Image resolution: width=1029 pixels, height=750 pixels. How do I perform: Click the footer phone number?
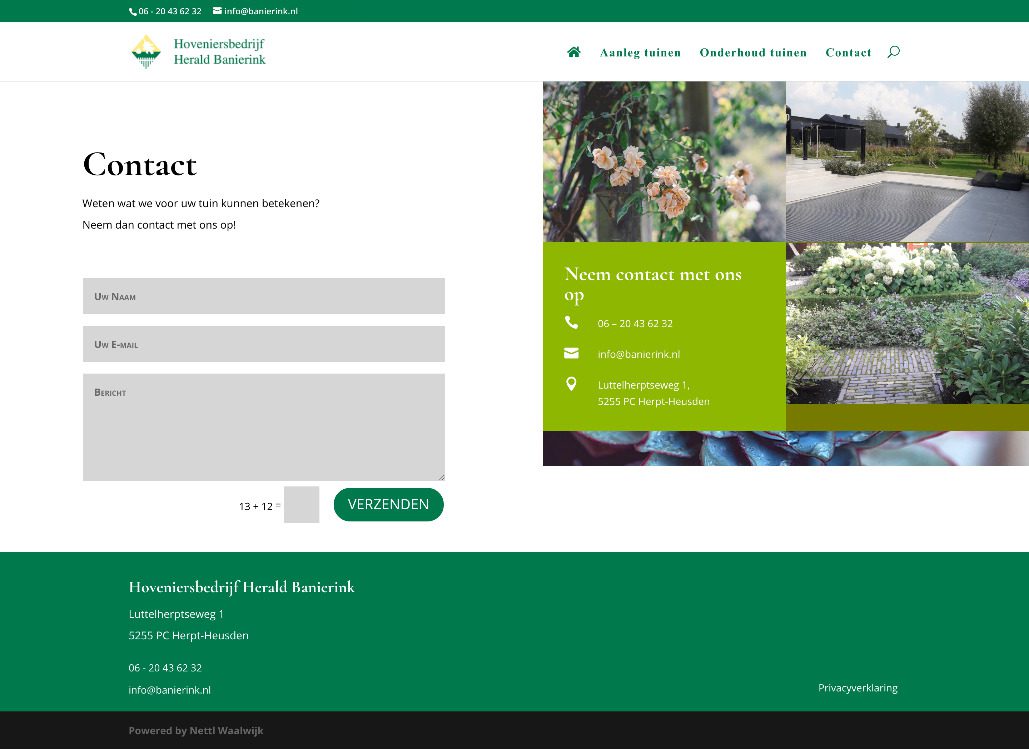(x=165, y=668)
